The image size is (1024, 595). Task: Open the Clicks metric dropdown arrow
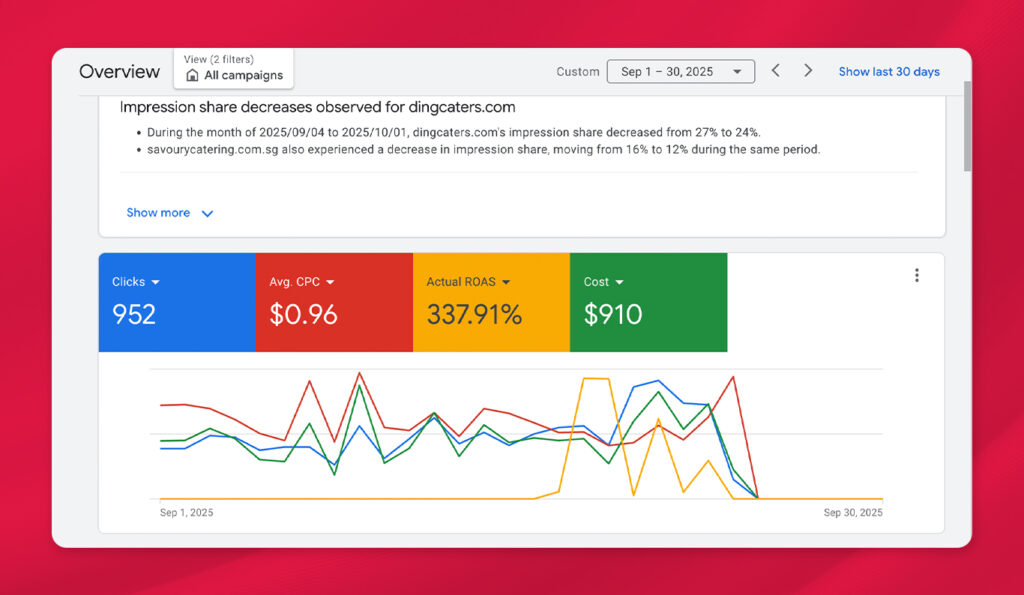click(155, 283)
